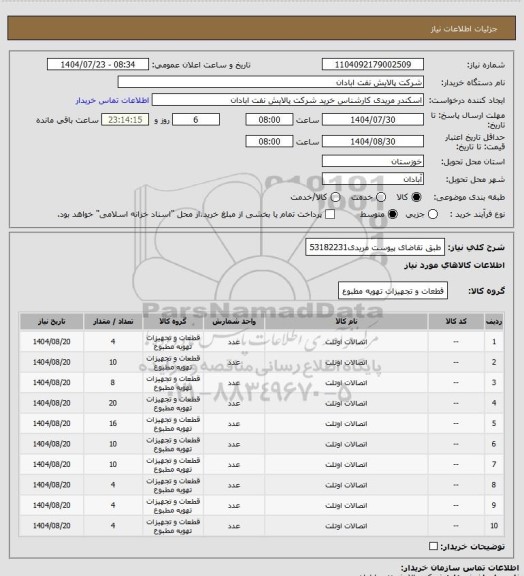
Task: Click the buyer name field شرکت پالایش نفت آبادان
Action: click(x=270, y=82)
